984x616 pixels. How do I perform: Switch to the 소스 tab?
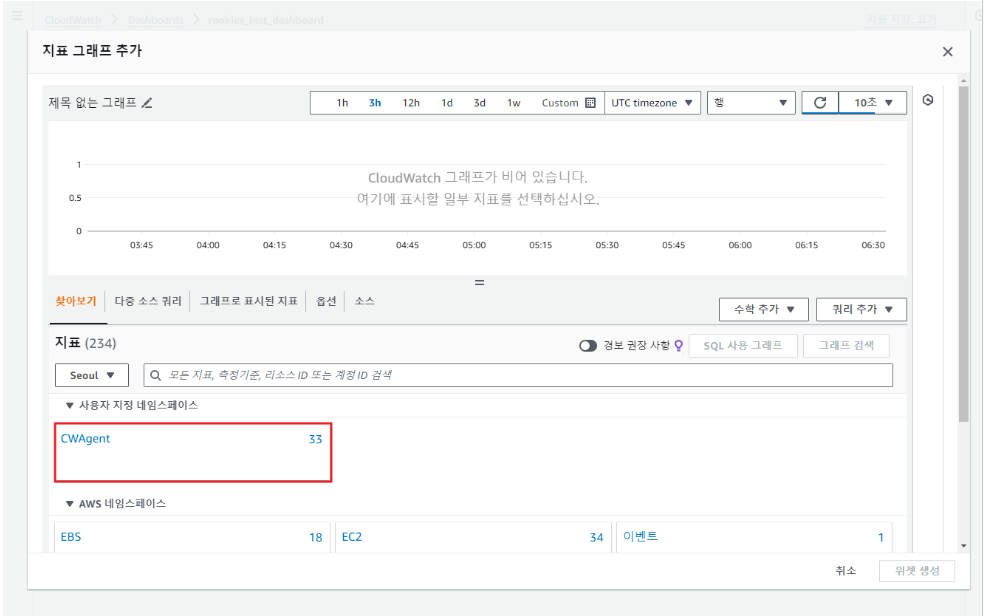(x=365, y=301)
